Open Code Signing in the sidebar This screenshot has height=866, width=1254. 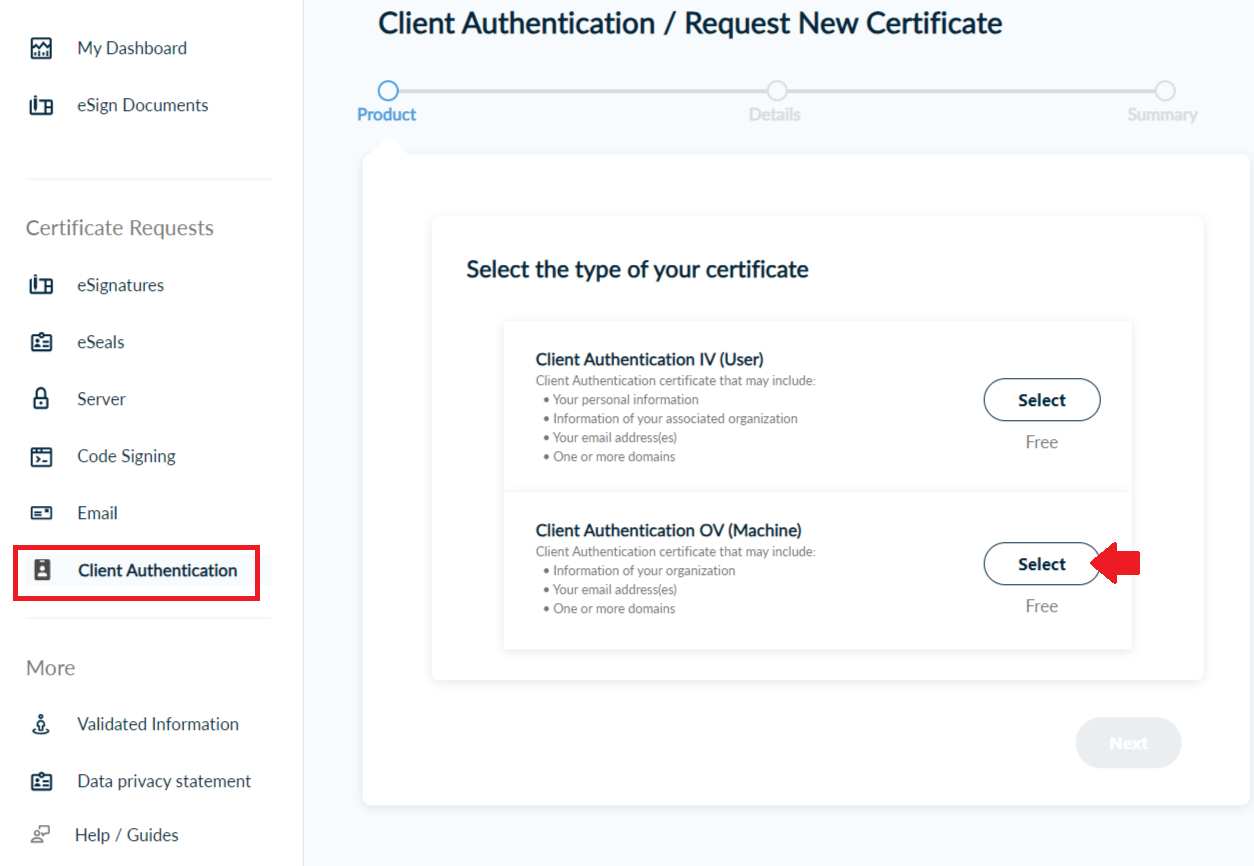126,456
